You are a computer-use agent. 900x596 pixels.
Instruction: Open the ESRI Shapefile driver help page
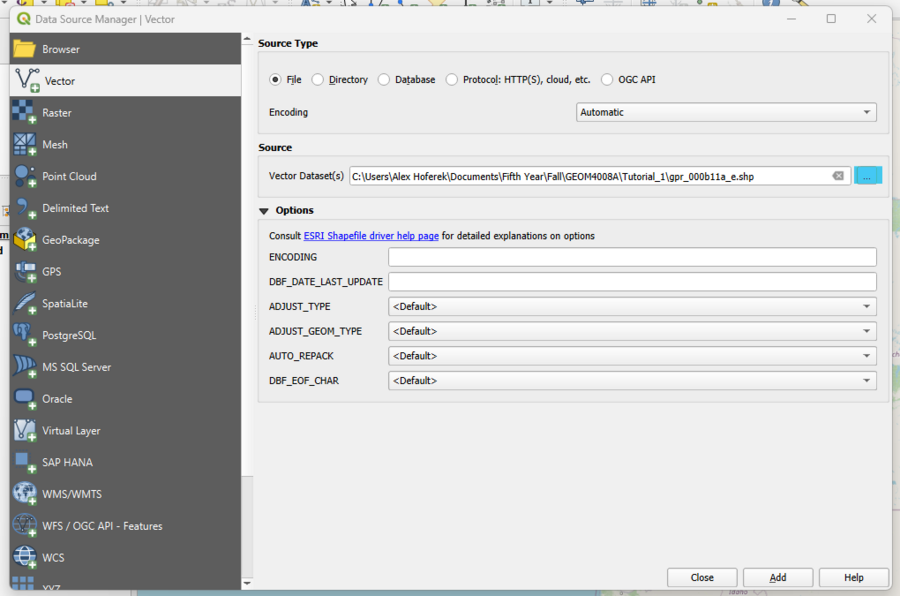point(370,235)
